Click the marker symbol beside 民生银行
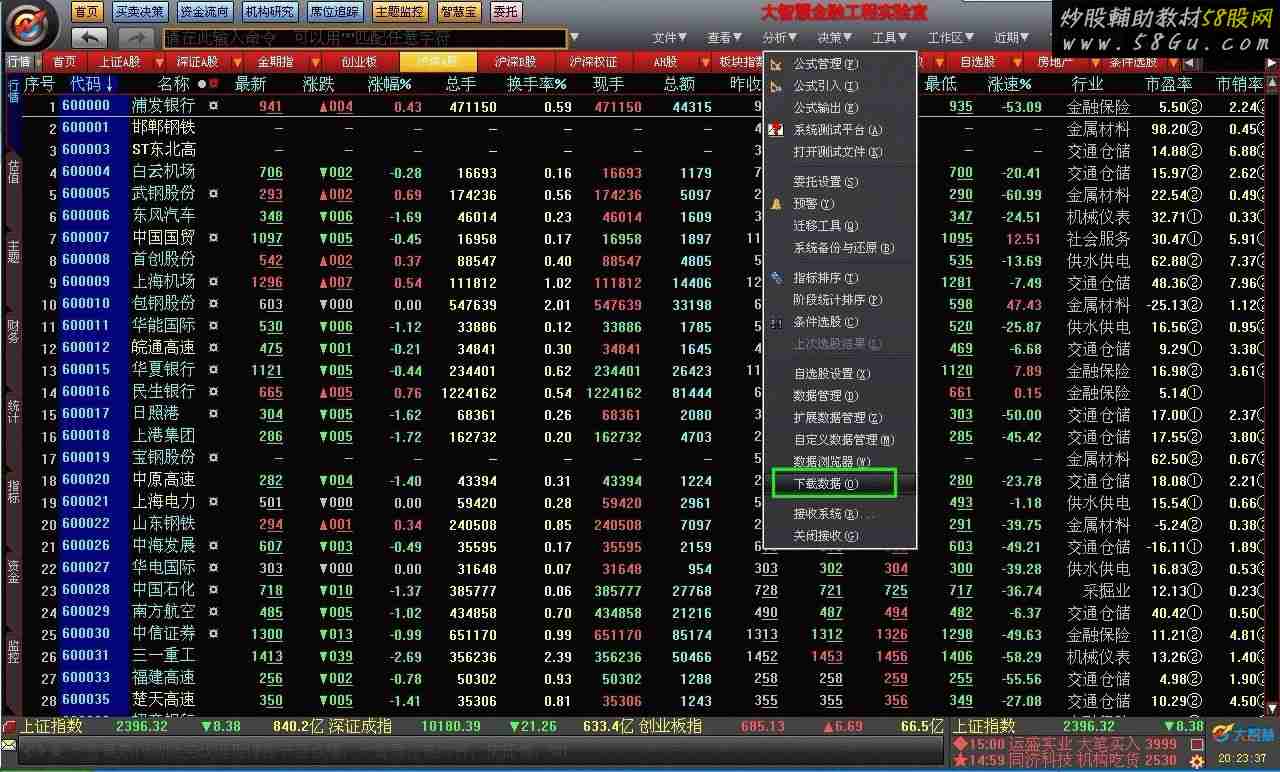The height and width of the screenshot is (772, 1280). tap(212, 392)
